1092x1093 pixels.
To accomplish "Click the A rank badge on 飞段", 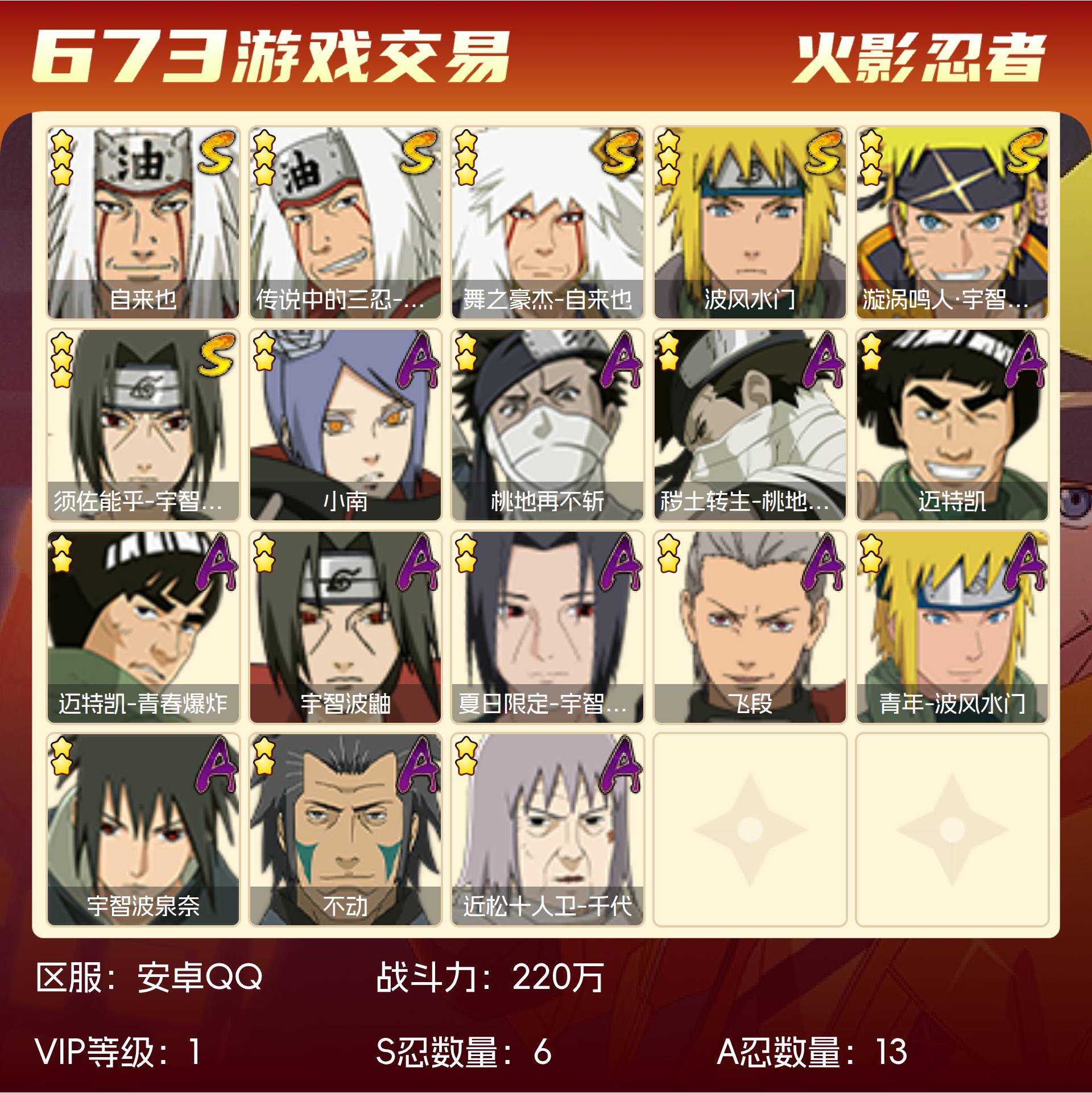I will coord(824,562).
